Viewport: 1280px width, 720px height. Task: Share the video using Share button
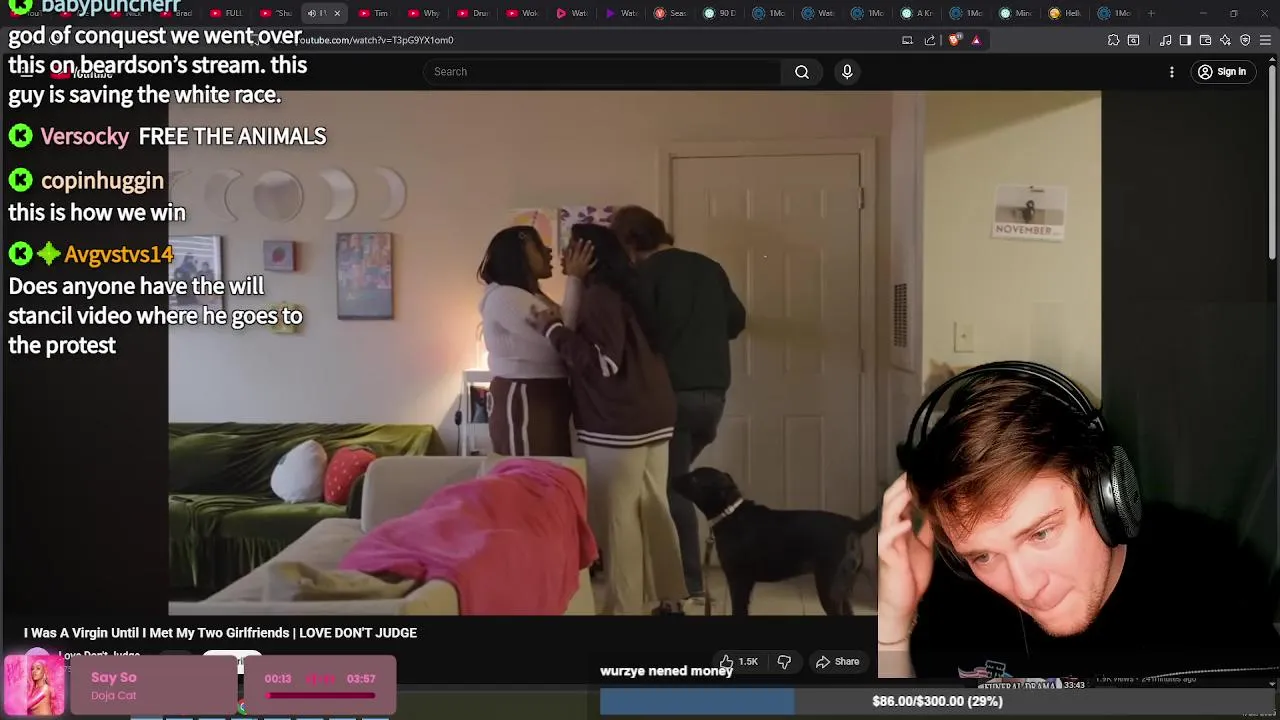coord(837,662)
